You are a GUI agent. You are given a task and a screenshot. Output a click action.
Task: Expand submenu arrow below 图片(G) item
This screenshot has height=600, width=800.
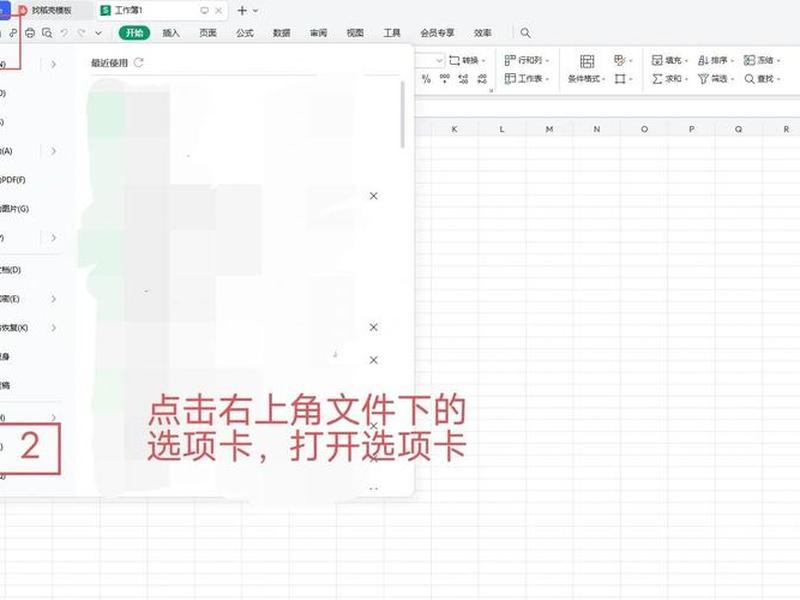click(x=53, y=238)
